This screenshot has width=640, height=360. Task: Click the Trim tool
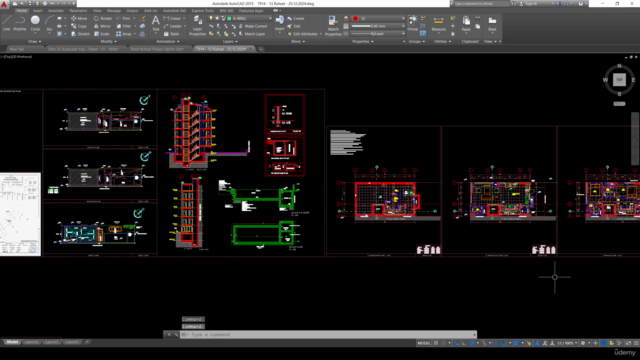(x=123, y=18)
